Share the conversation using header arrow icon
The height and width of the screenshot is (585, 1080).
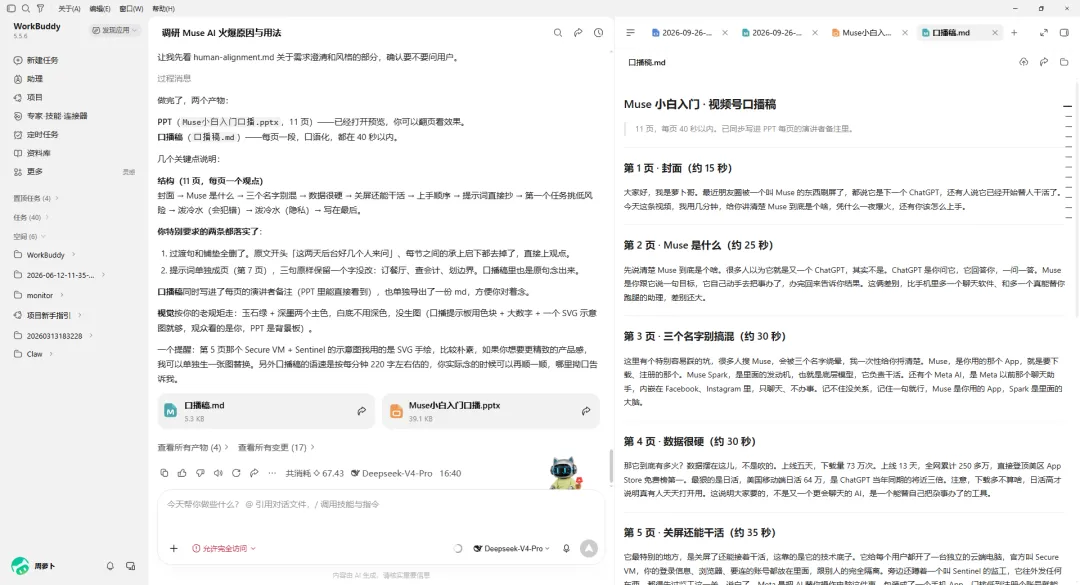pyautogui.click(x=578, y=32)
